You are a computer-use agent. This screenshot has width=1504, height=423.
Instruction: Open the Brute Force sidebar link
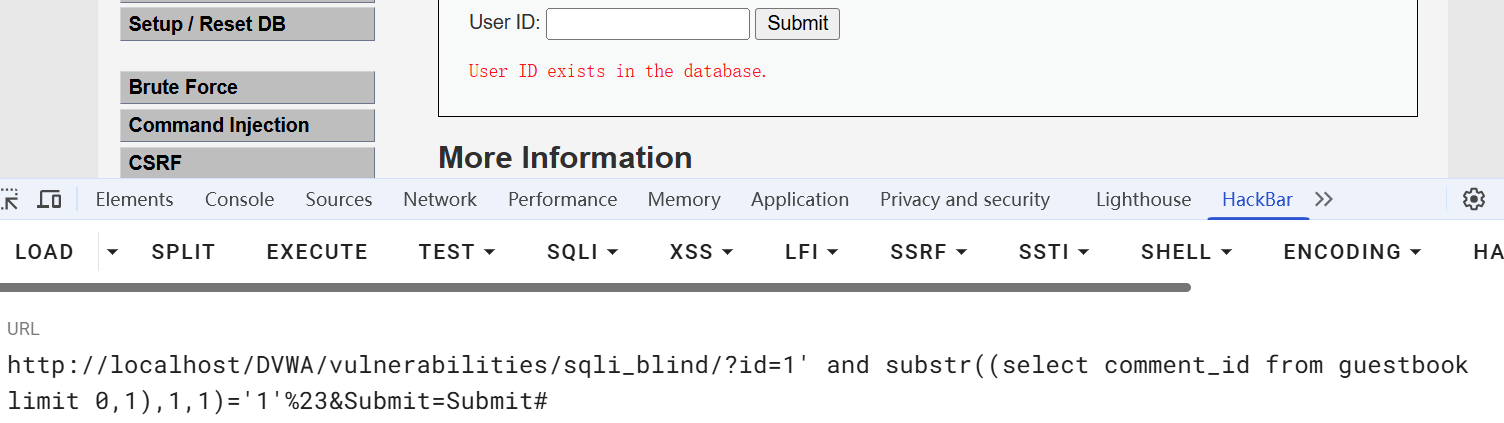[247, 87]
